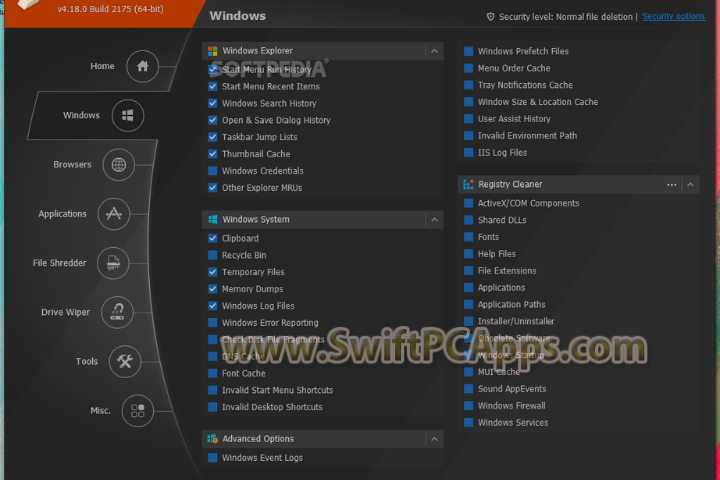Collapse the Advanced Options group

(x=434, y=439)
